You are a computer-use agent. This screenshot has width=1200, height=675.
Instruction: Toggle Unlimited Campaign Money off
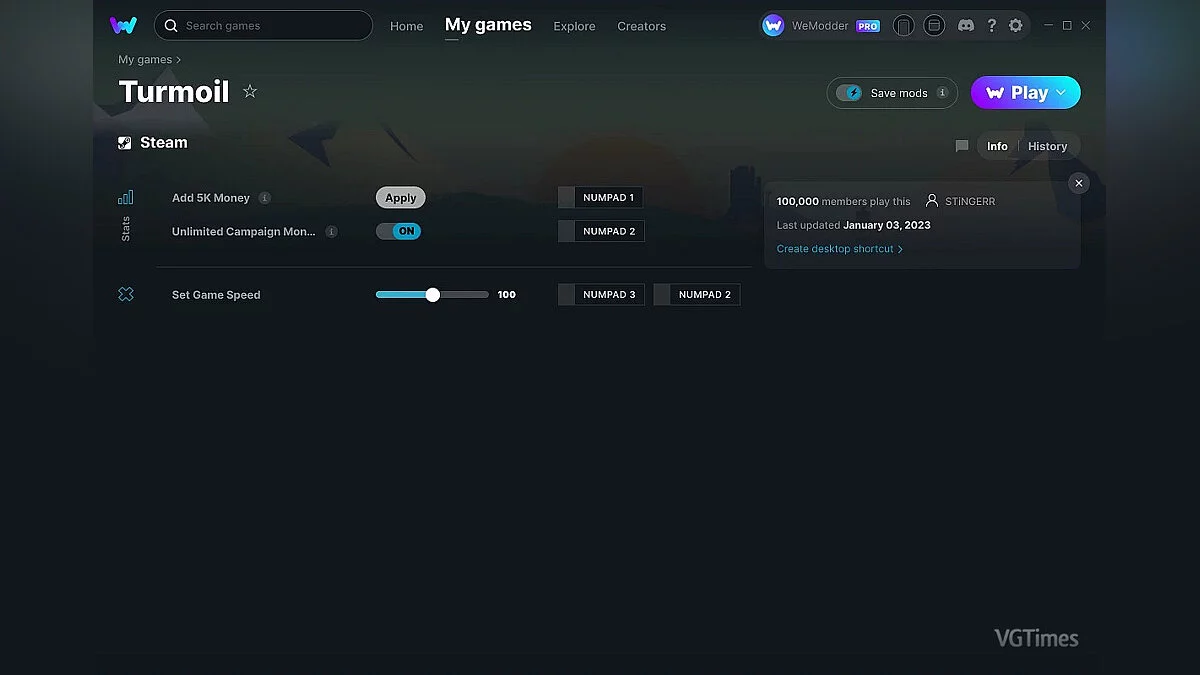pos(399,231)
